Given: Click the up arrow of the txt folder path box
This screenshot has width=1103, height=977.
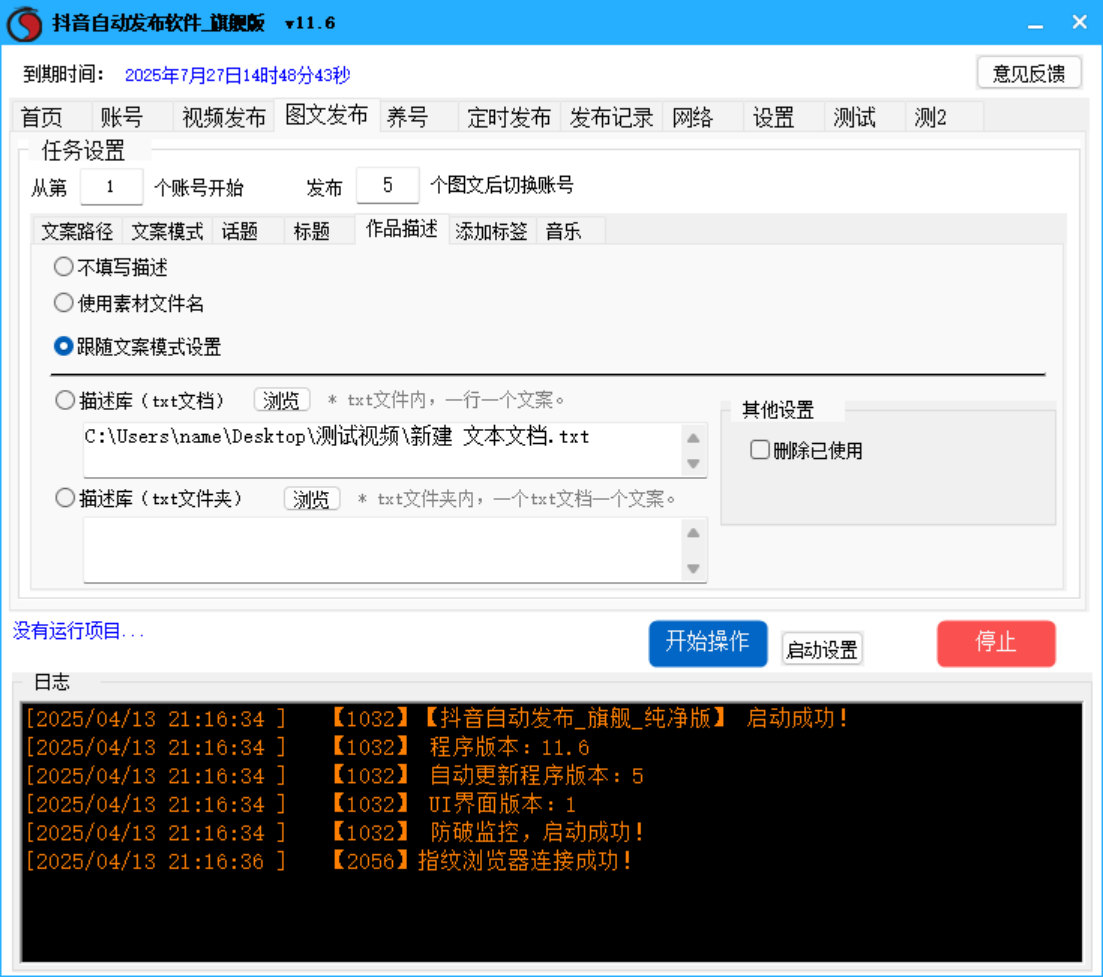Looking at the screenshot, I should click(x=693, y=533).
